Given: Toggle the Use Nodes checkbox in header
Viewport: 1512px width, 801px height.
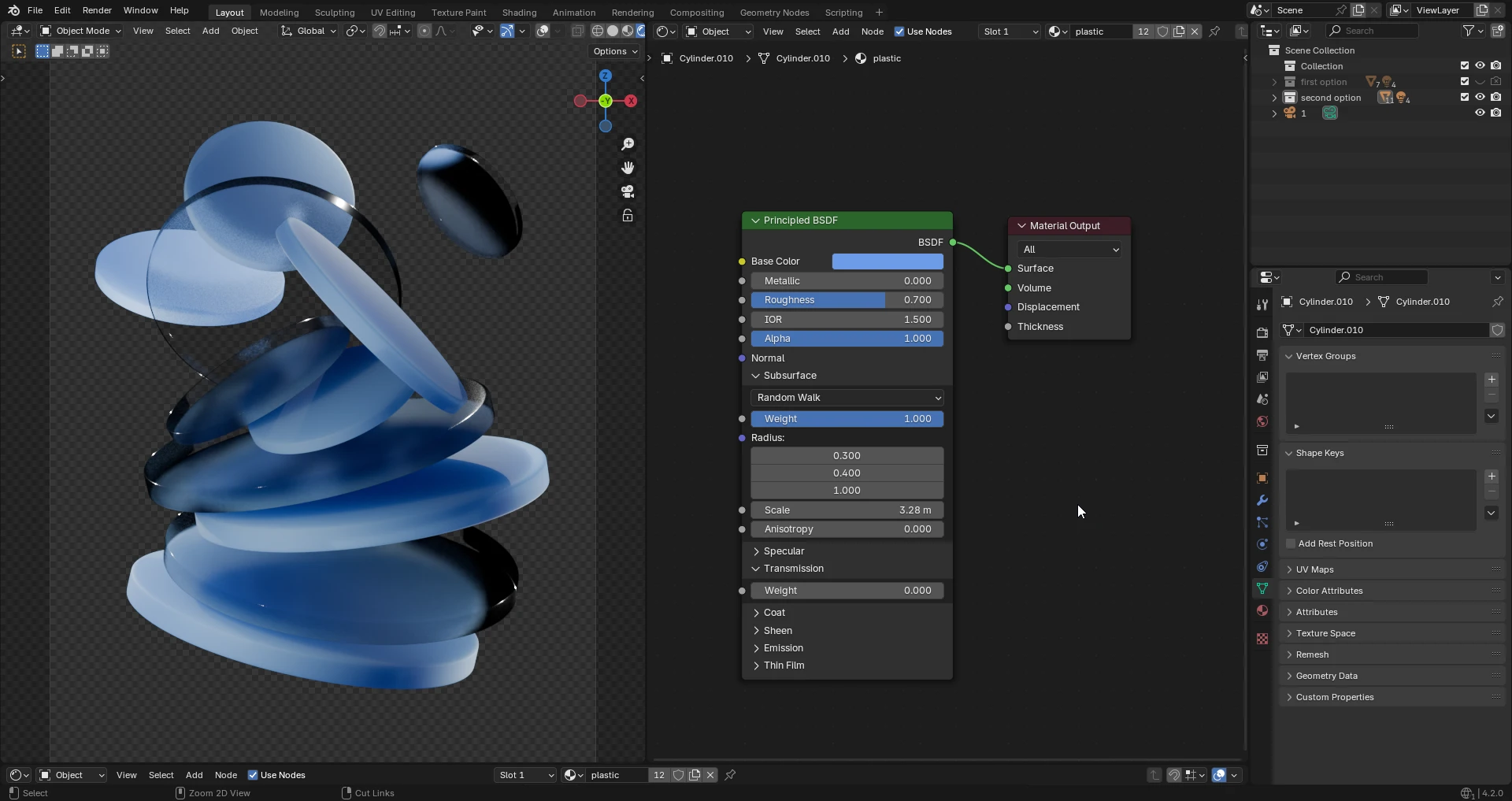Looking at the screenshot, I should click(899, 32).
